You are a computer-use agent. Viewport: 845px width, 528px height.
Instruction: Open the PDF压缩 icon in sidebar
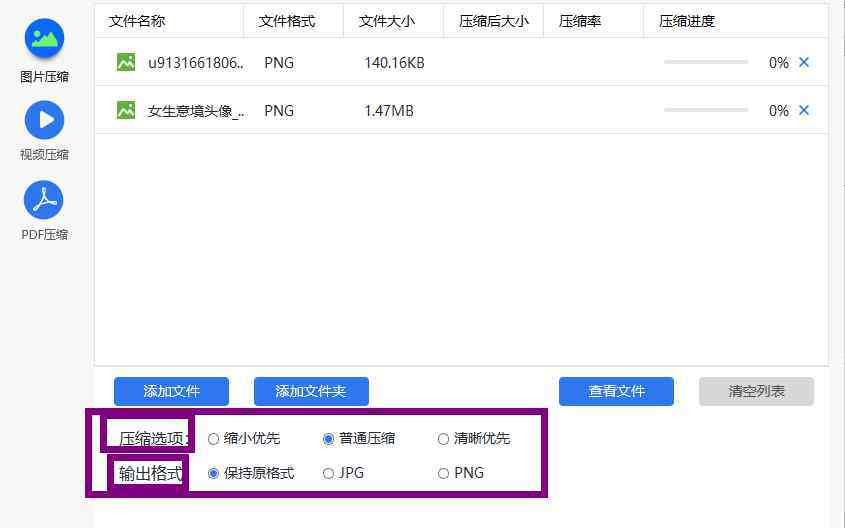coord(44,200)
